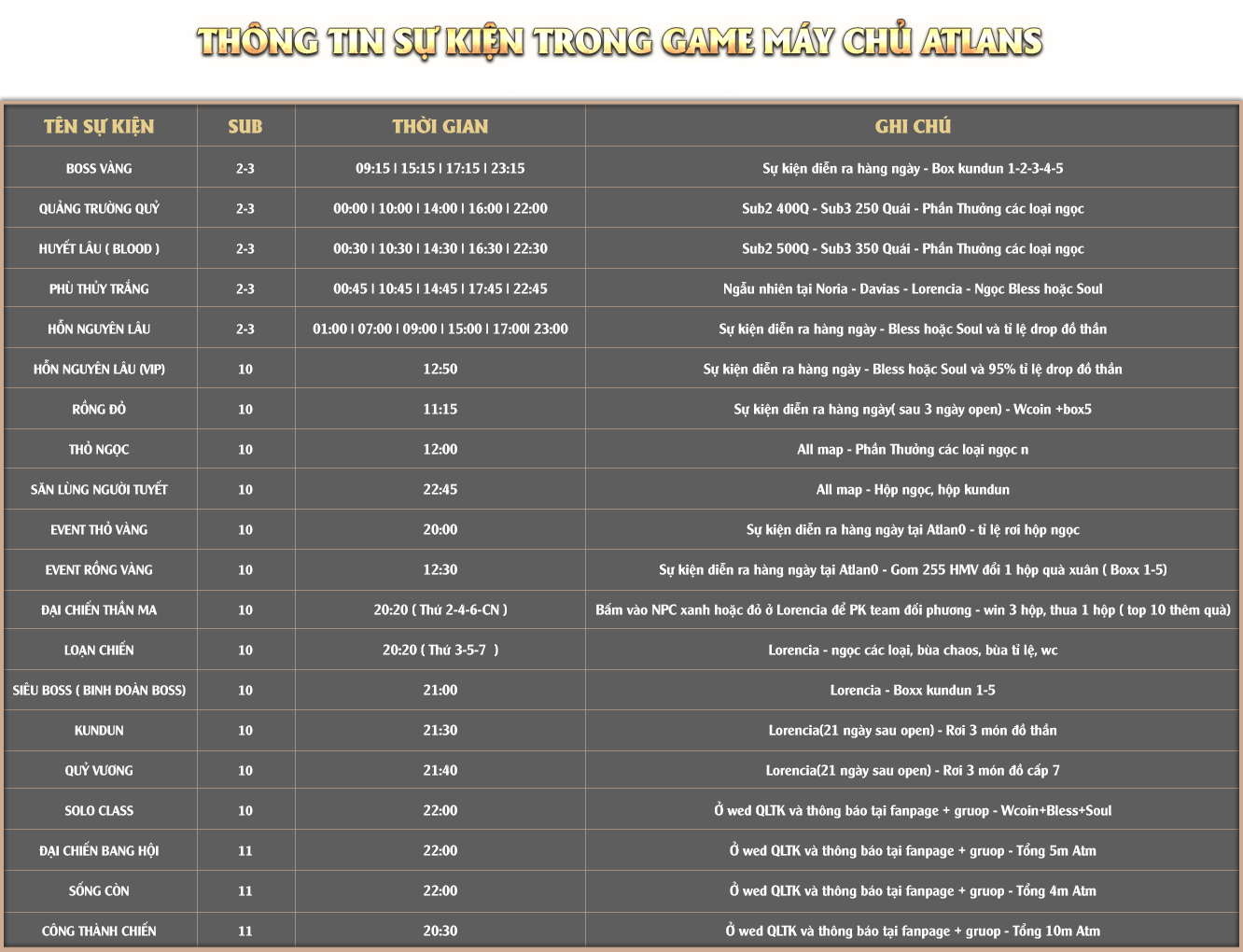Viewport: 1243px width, 952px height.
Task: Click the Sub2 400Q - Sub3 250 Quái note
Action: (x=913, y=209)
